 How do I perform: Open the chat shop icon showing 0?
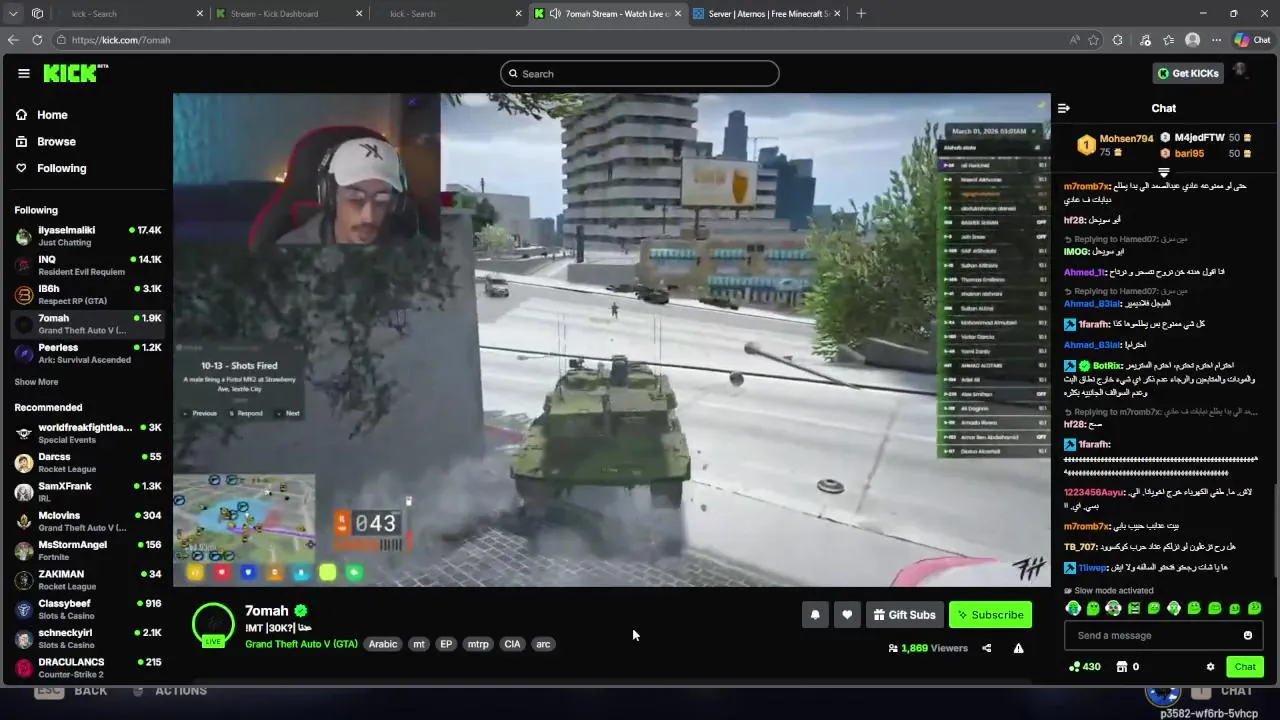[1128, 667]
